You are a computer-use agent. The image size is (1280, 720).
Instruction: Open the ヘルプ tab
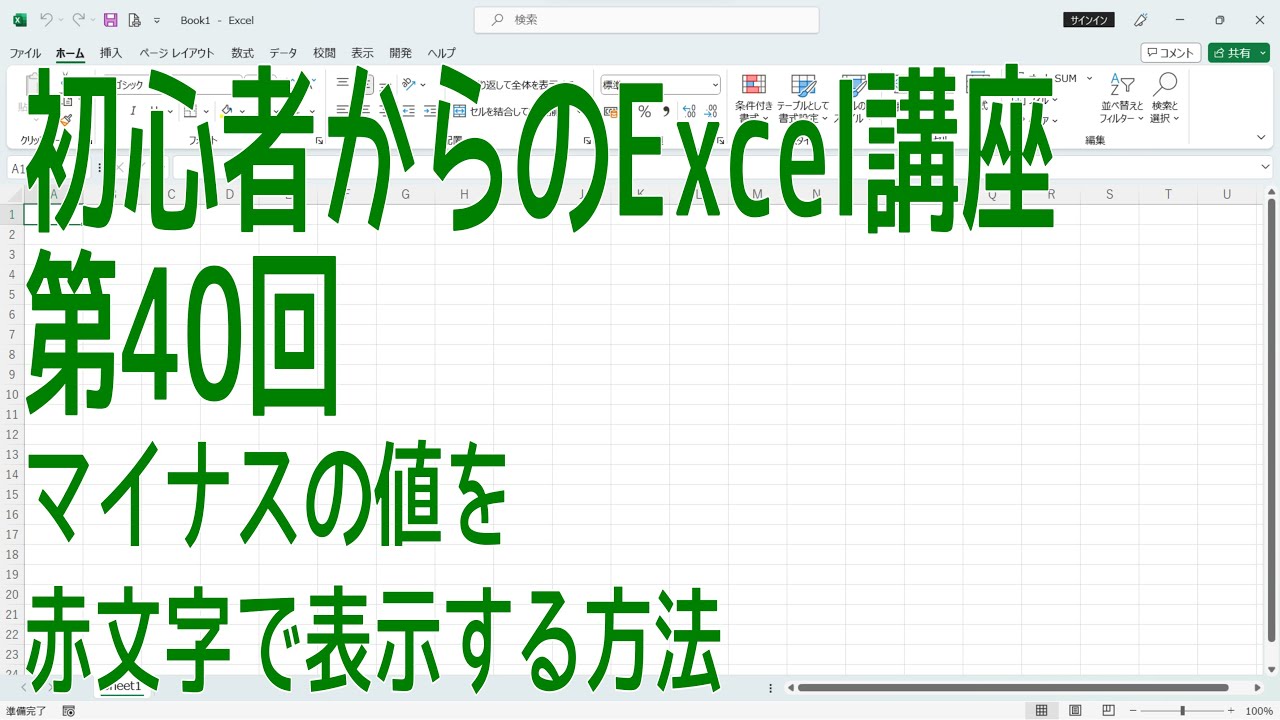441,53
